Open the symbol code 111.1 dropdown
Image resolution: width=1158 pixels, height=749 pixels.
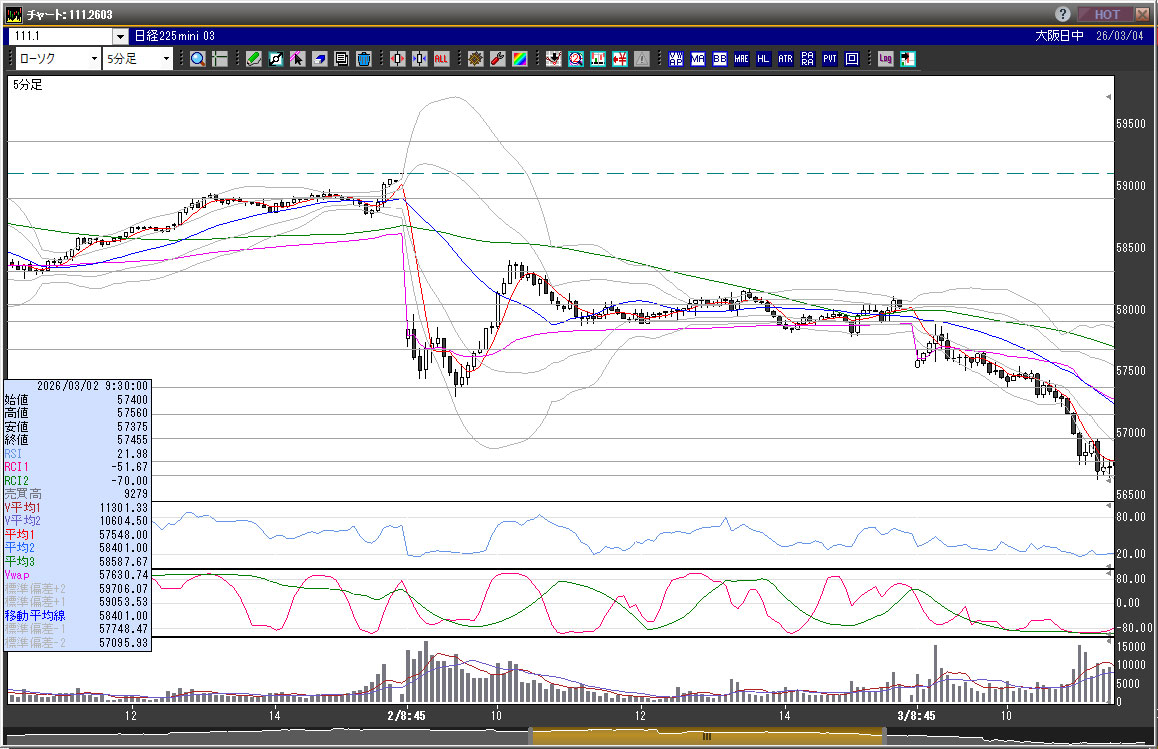point(119,36)
